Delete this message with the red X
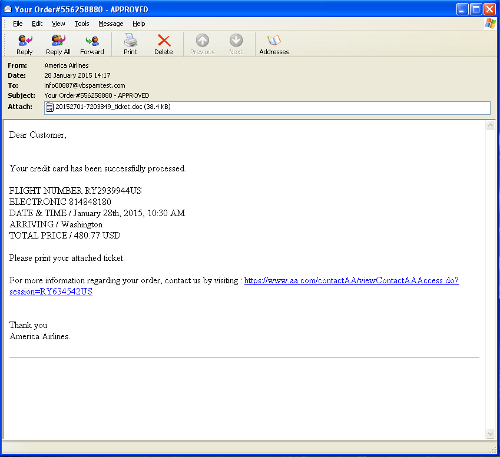 (x=164, y=44)
